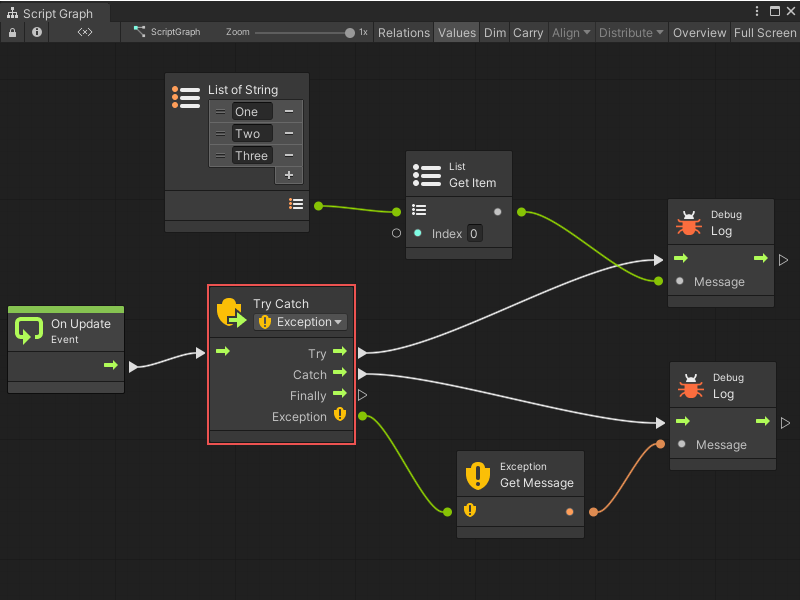This screenshot has width=800, height=600.
Task: Open the Distribute dropdown in the toolbar
Action: tap(631, 32)
